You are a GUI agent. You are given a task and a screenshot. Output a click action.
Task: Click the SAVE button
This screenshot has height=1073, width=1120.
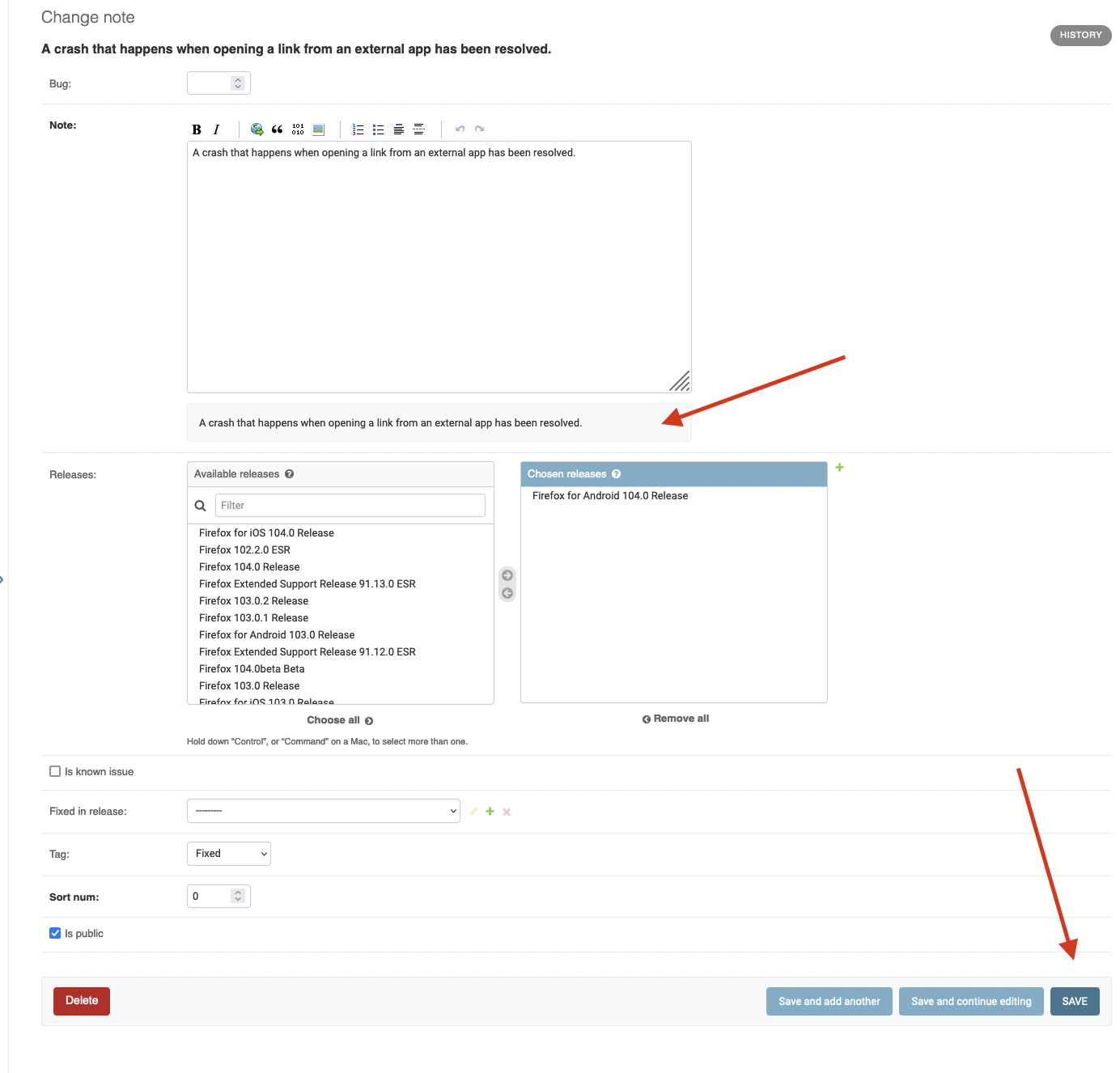(x=1075, y=1001)
